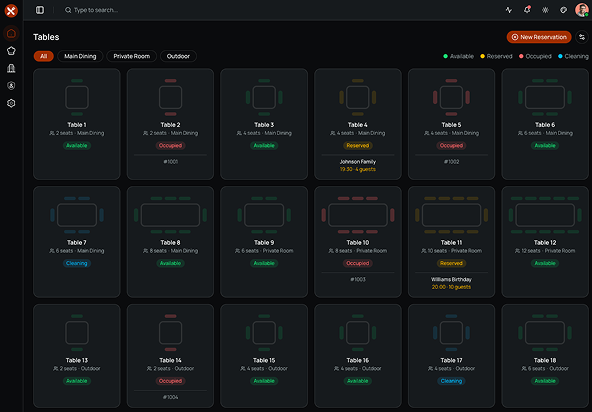Click the Tables page heading

point(46,37)
